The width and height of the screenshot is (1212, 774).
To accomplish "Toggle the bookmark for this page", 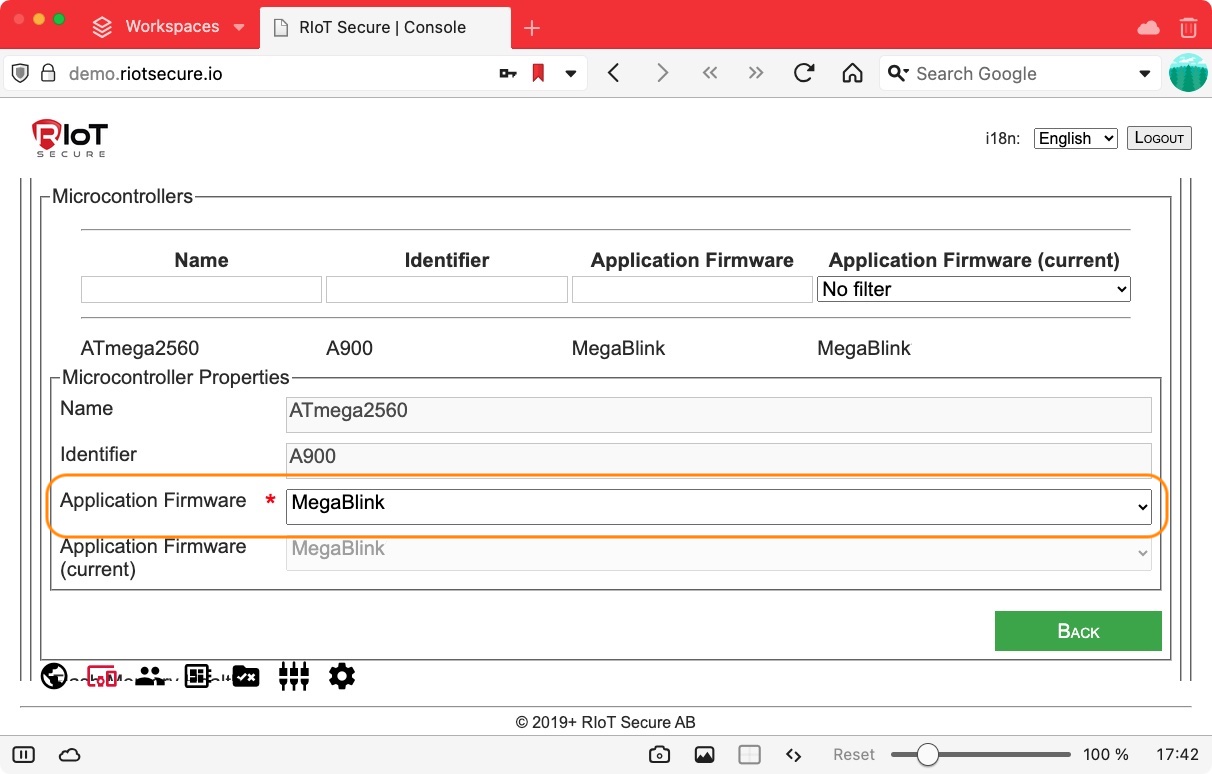I will tap(538, 73).
